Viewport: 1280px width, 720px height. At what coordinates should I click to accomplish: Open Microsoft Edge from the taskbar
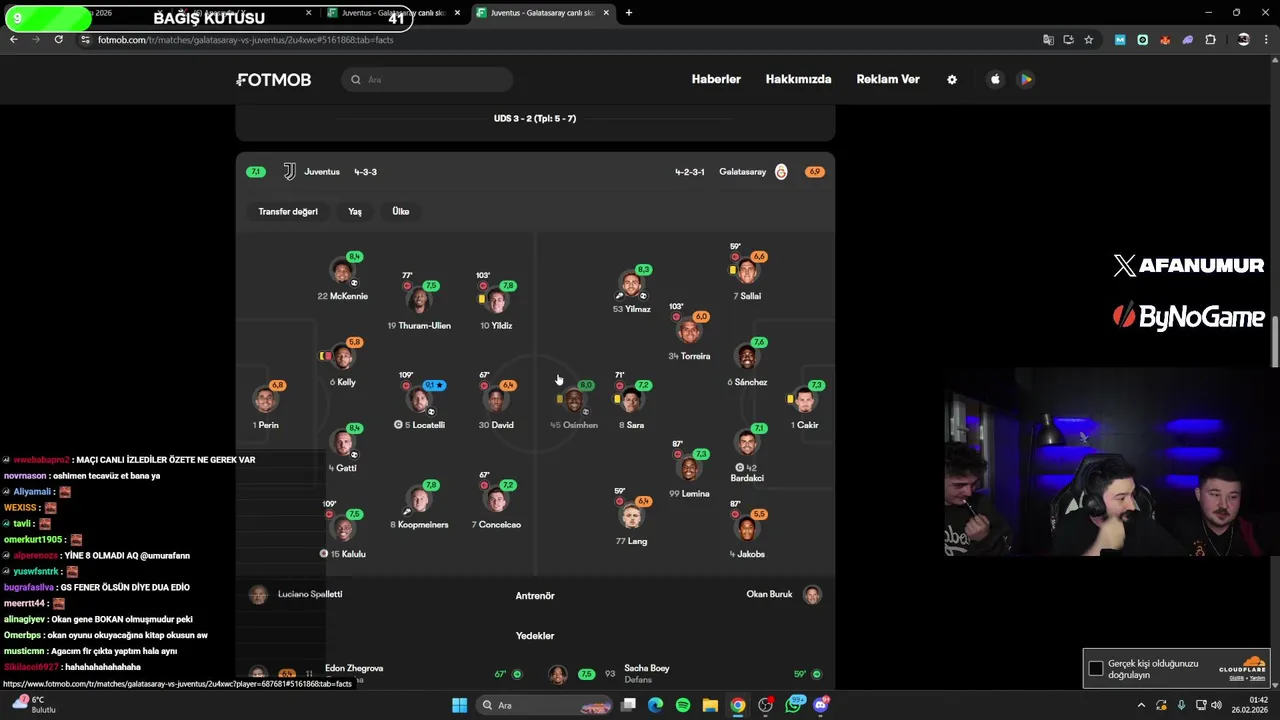(x=655, y=705)
